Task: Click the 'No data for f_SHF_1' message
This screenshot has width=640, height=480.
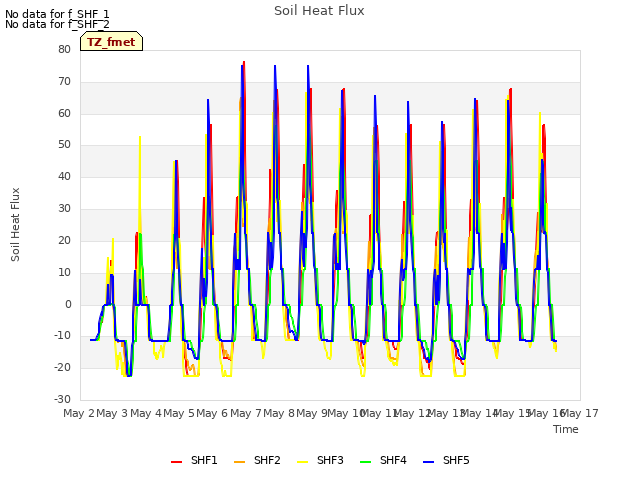Action: tap(57, 14)
